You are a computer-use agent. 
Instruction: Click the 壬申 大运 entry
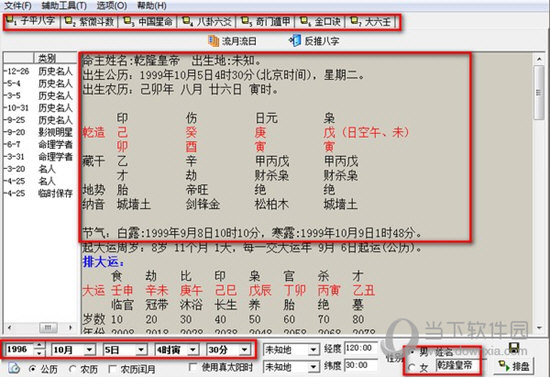click(x=122, y=290)
